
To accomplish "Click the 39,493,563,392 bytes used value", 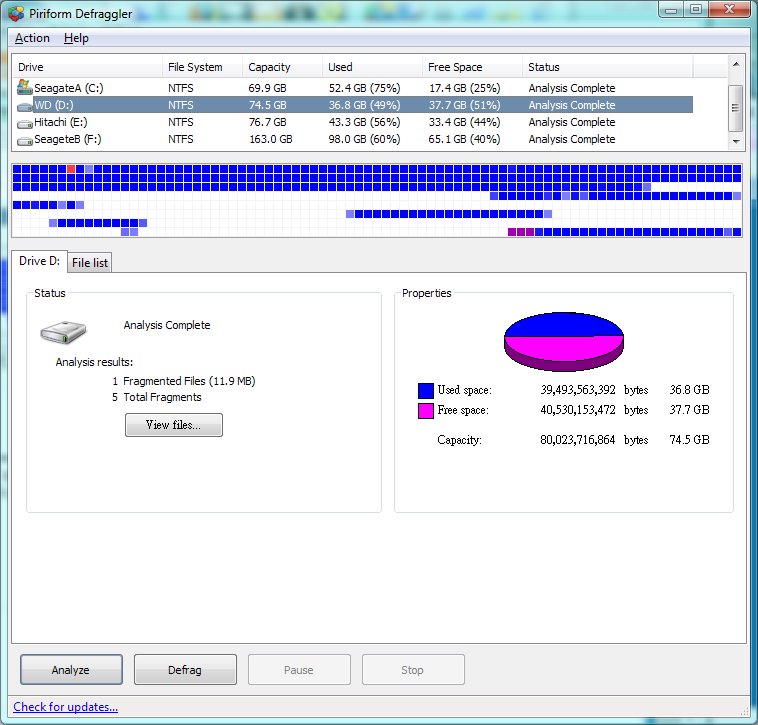I will [578, 390].
